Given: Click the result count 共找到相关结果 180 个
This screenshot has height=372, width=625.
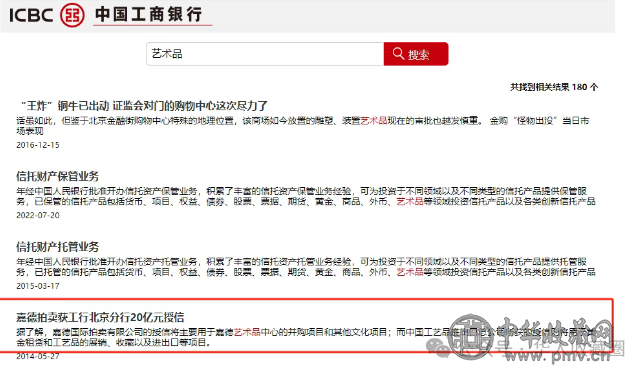Looking at the screenshot, I should click(x=554, y=87).
